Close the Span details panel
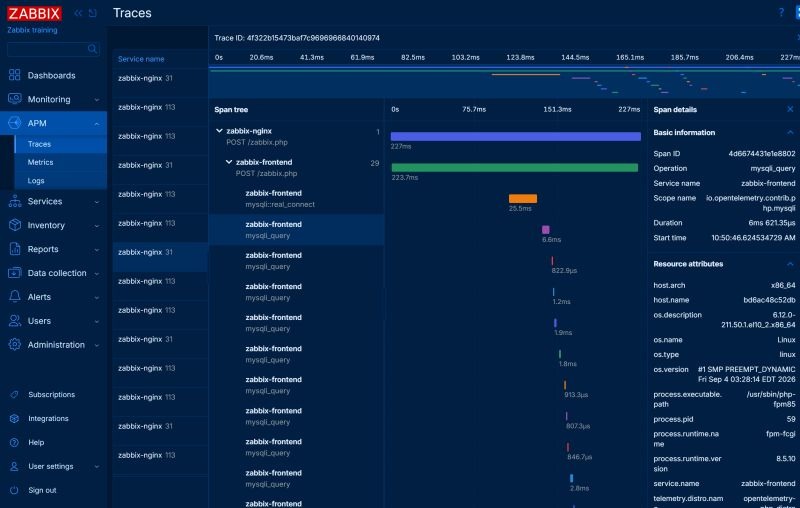Viewport: 800px width, 508px height. (790, 109)
